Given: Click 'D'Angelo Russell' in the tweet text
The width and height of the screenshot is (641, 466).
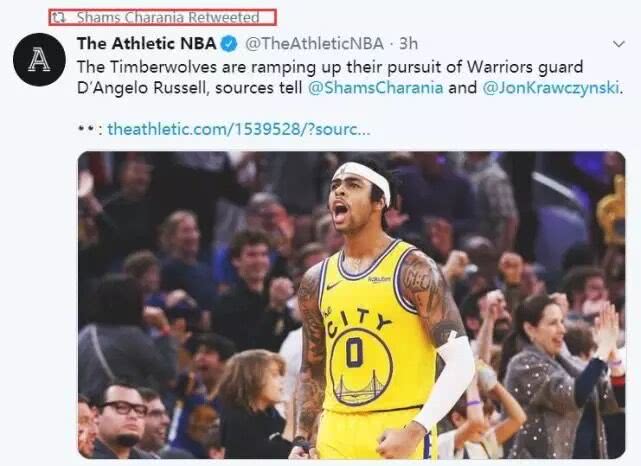Looking at the screenshot, I should coord(140,88).
